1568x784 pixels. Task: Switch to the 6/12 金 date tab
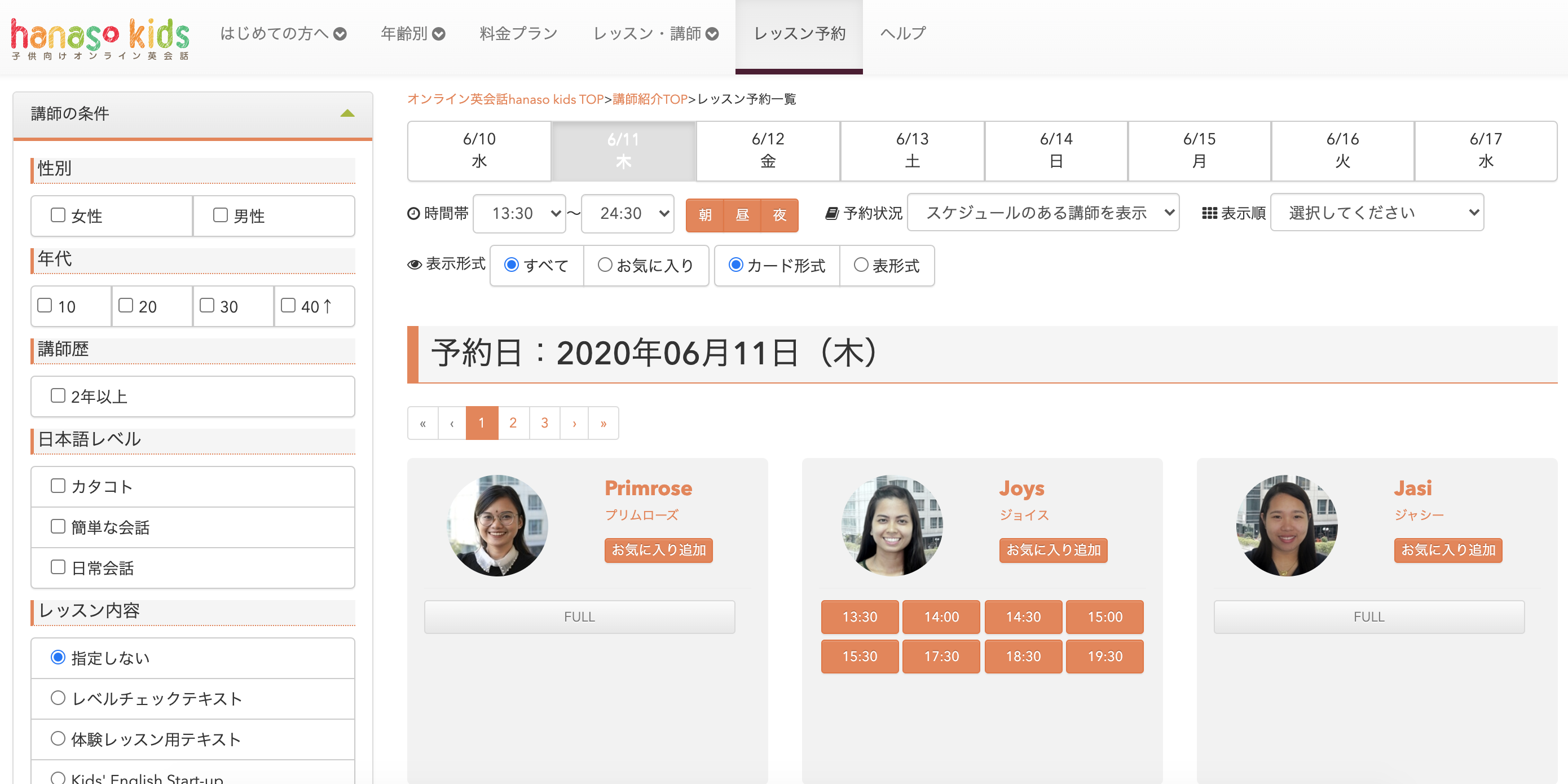point(768,151)
